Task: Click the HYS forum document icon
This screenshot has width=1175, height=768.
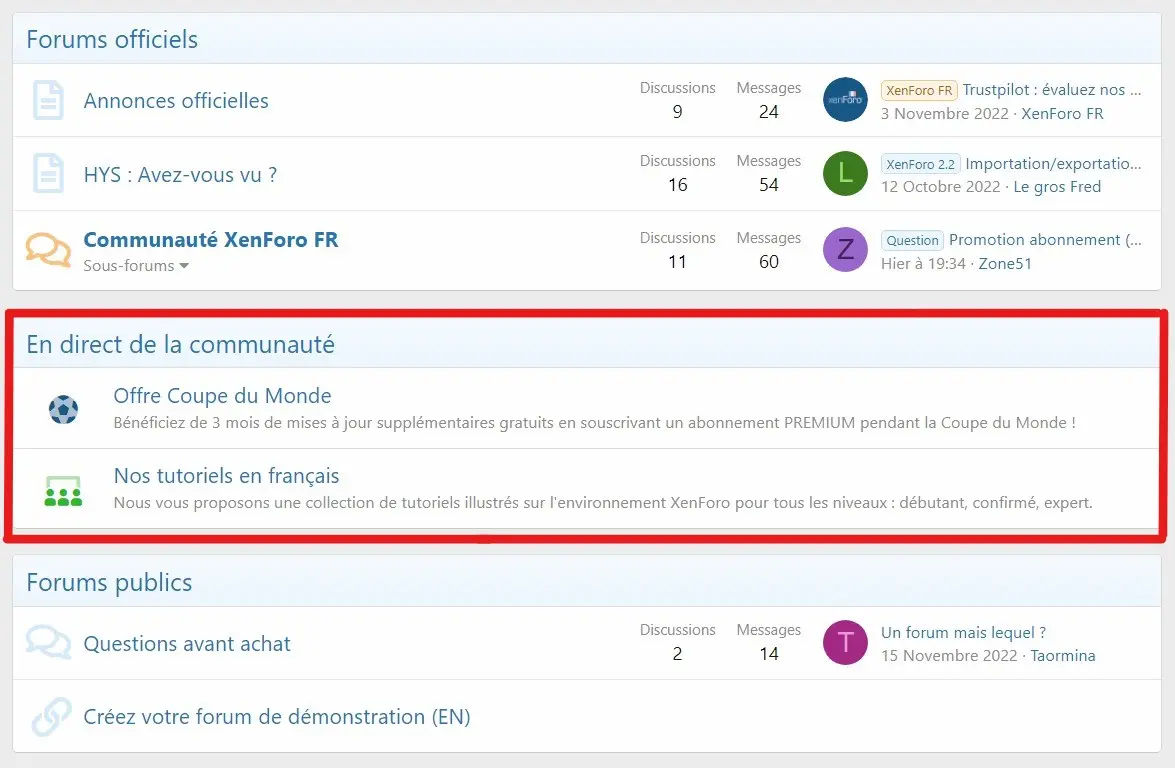Action: click(48, 174)
